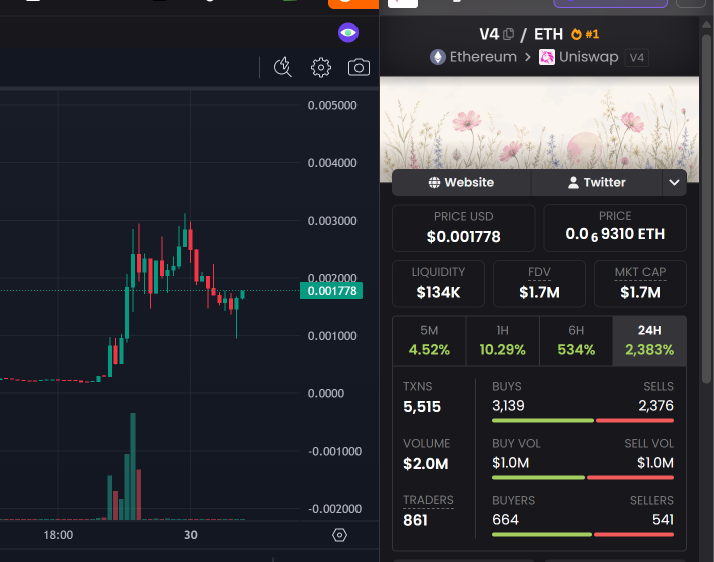Click the buys versus sells ratio bar

pyautogui.click(x=583, y=421)
